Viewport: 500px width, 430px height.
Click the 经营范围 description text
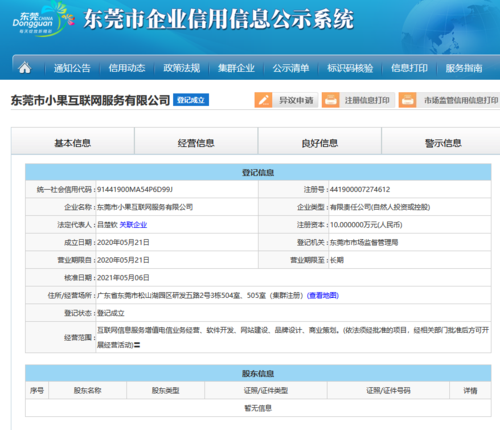[x=293, y=337]
